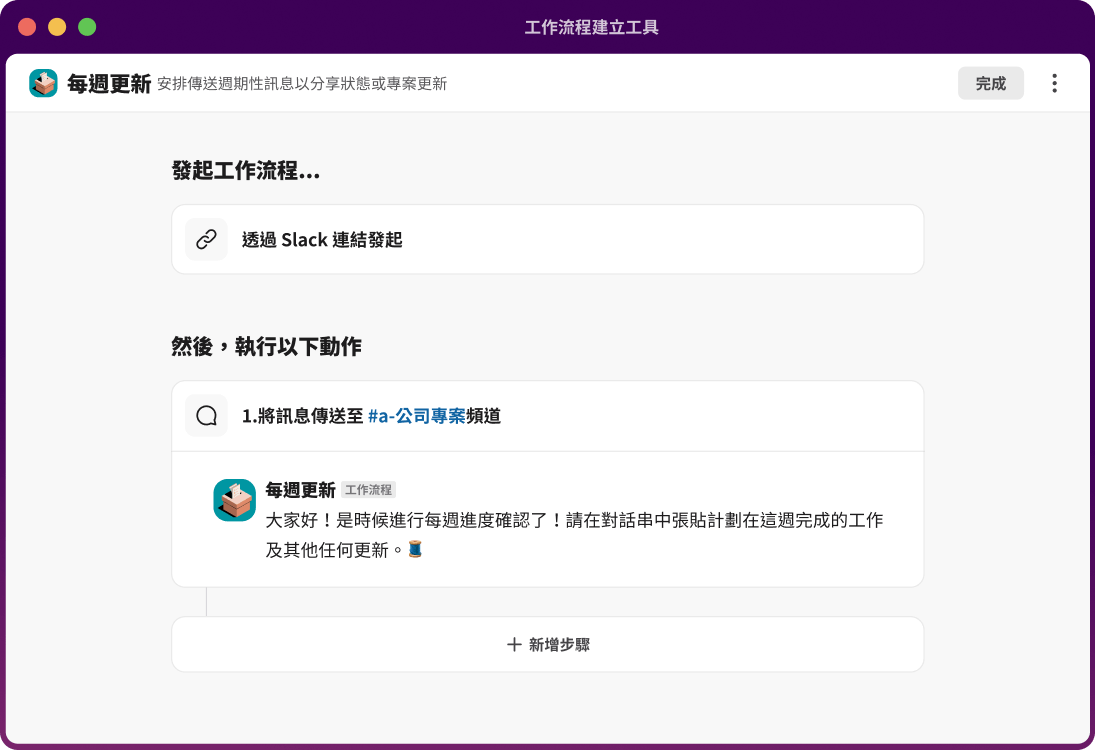1095x750 pixels.
Task: Click the 然後，執行以下動作 heading
Action: coord(266,346)
